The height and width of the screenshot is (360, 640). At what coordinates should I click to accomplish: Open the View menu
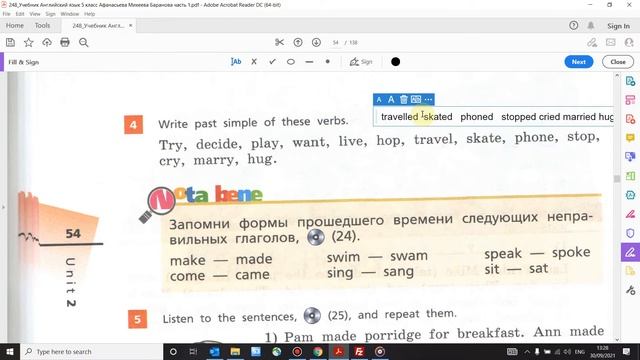(35, 14)
